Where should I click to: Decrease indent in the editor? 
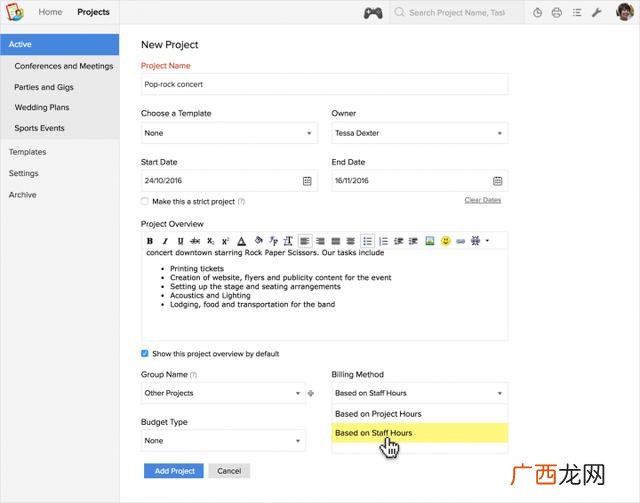398,241
